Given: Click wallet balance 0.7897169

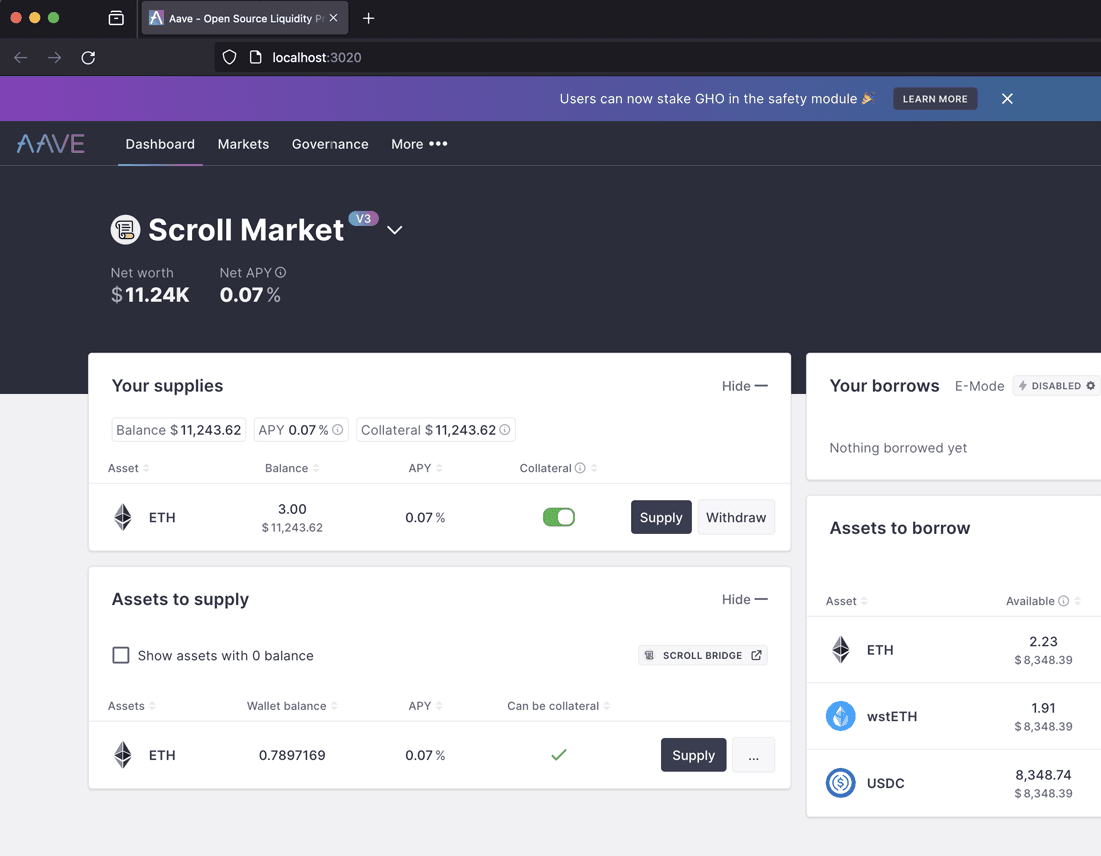Looking at the screenshot, I should (292, 755).
